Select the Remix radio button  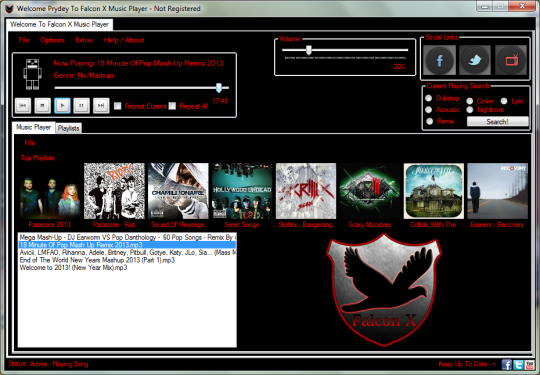point(429,121)
